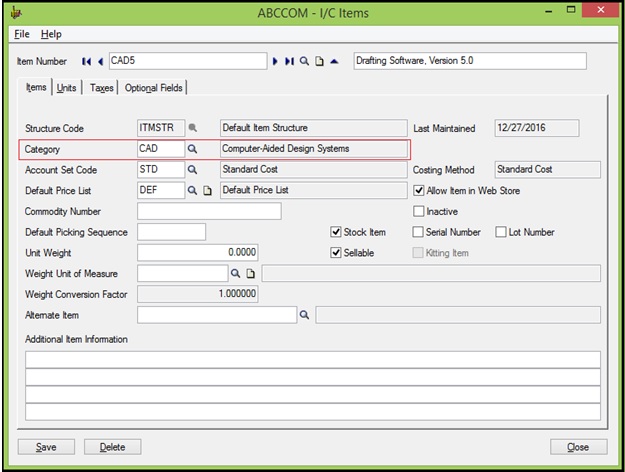Click the Weight Unit of Measure field
The image size is (625, 472).
click(x=183, y=273)
